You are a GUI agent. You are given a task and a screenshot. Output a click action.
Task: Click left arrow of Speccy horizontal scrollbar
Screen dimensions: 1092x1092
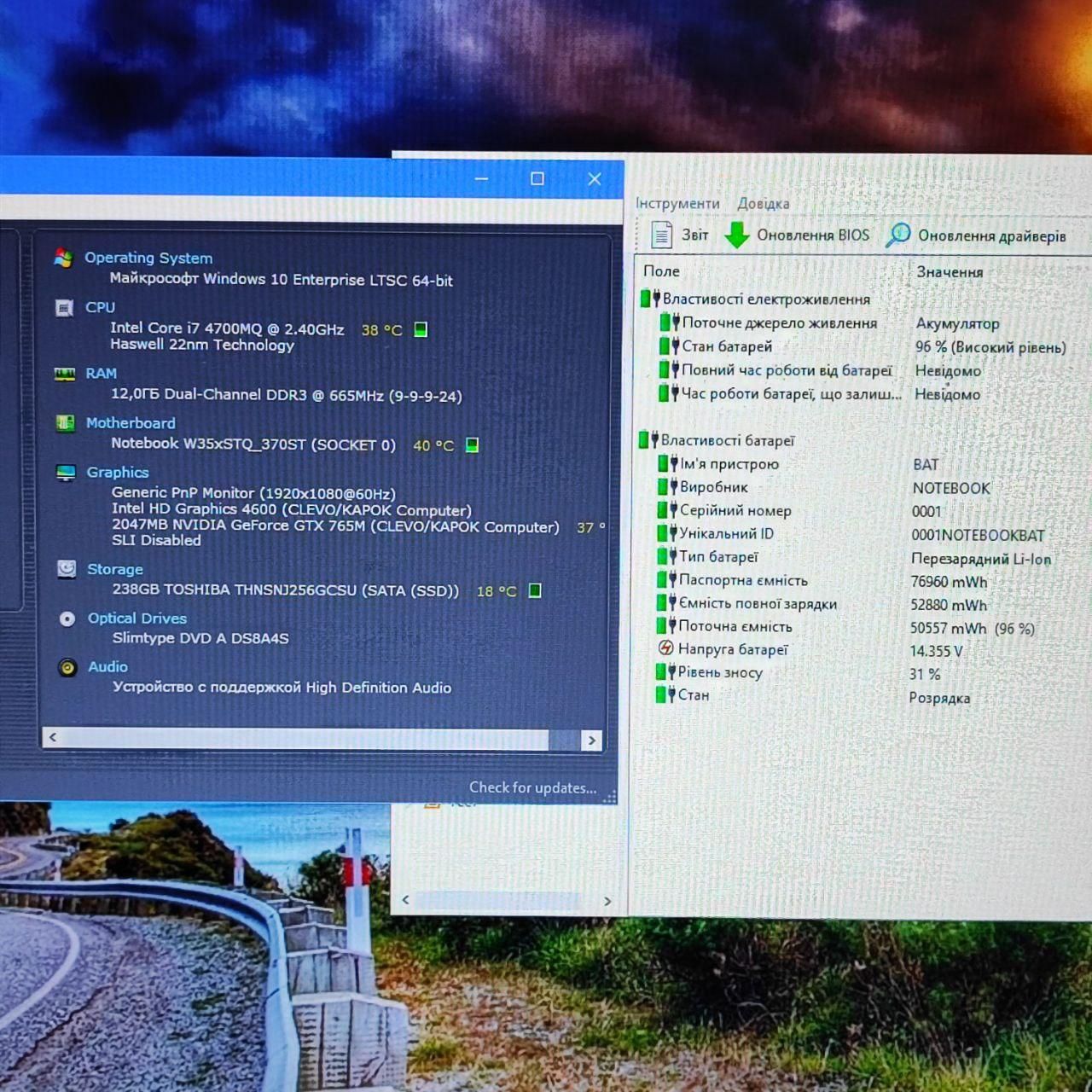point(53,737)
